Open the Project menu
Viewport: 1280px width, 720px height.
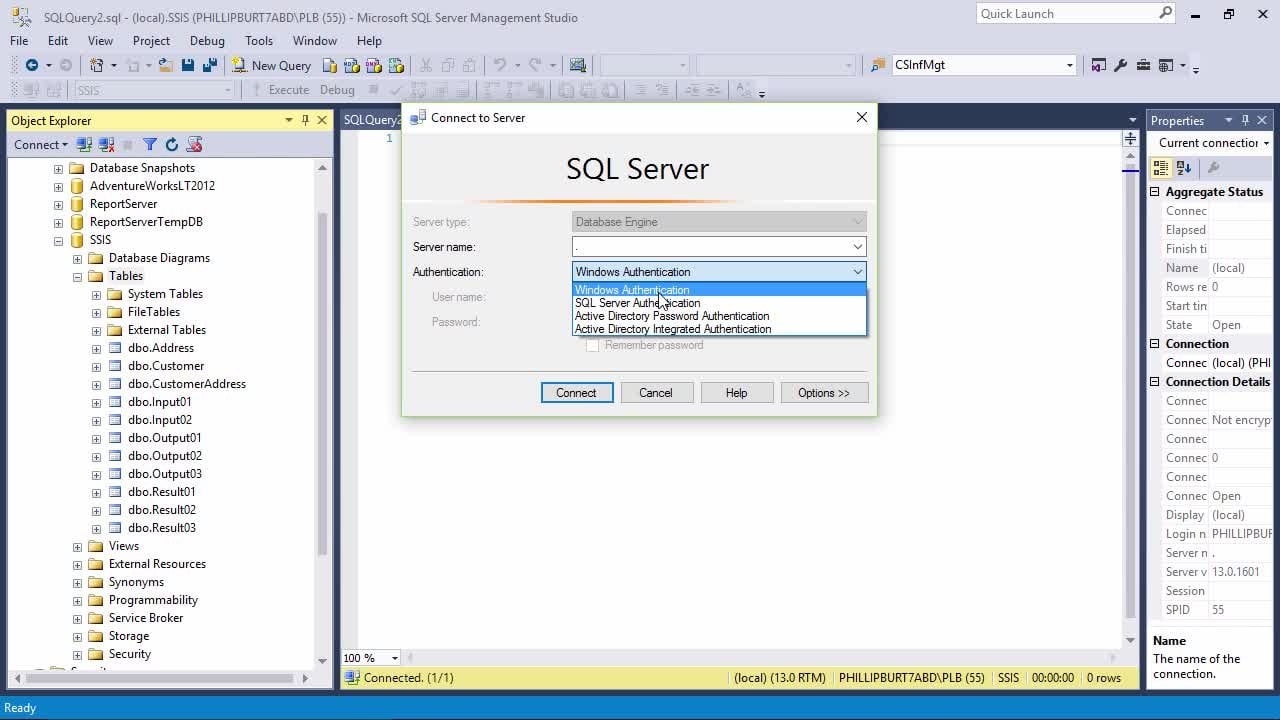[151, 41]
